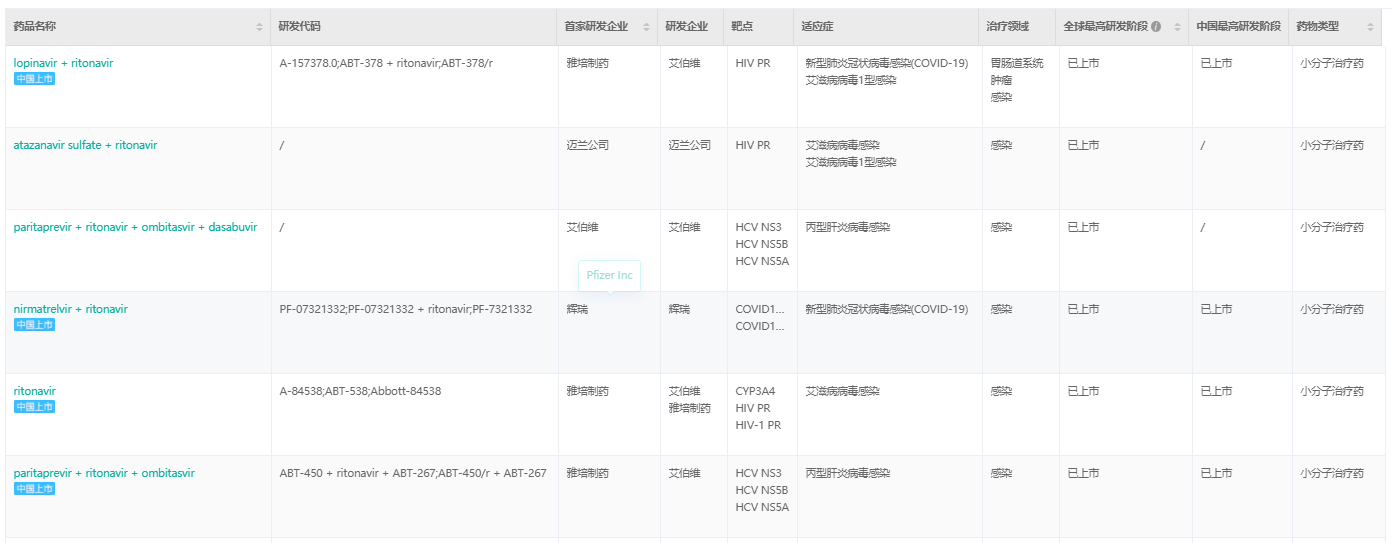Click 迈兰公司 in 首家研发企业 column

(588, 145)
